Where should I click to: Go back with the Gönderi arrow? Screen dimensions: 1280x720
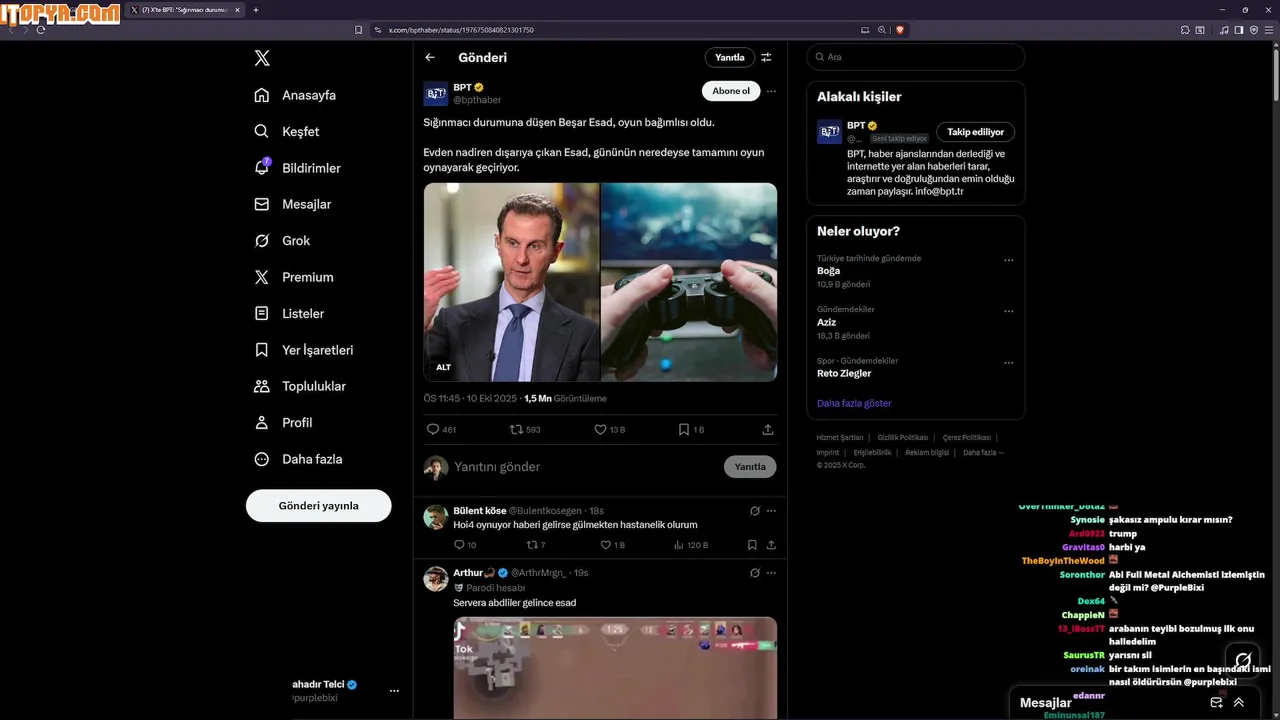430,58
